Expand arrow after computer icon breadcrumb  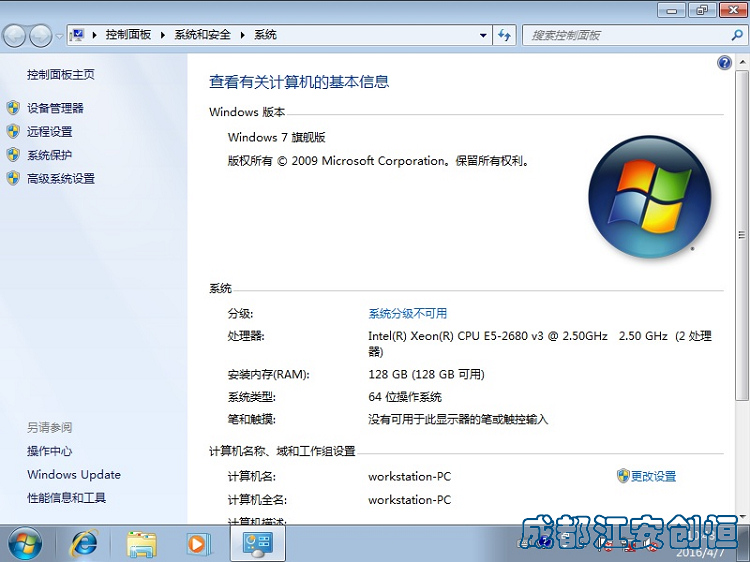point(95,35)
